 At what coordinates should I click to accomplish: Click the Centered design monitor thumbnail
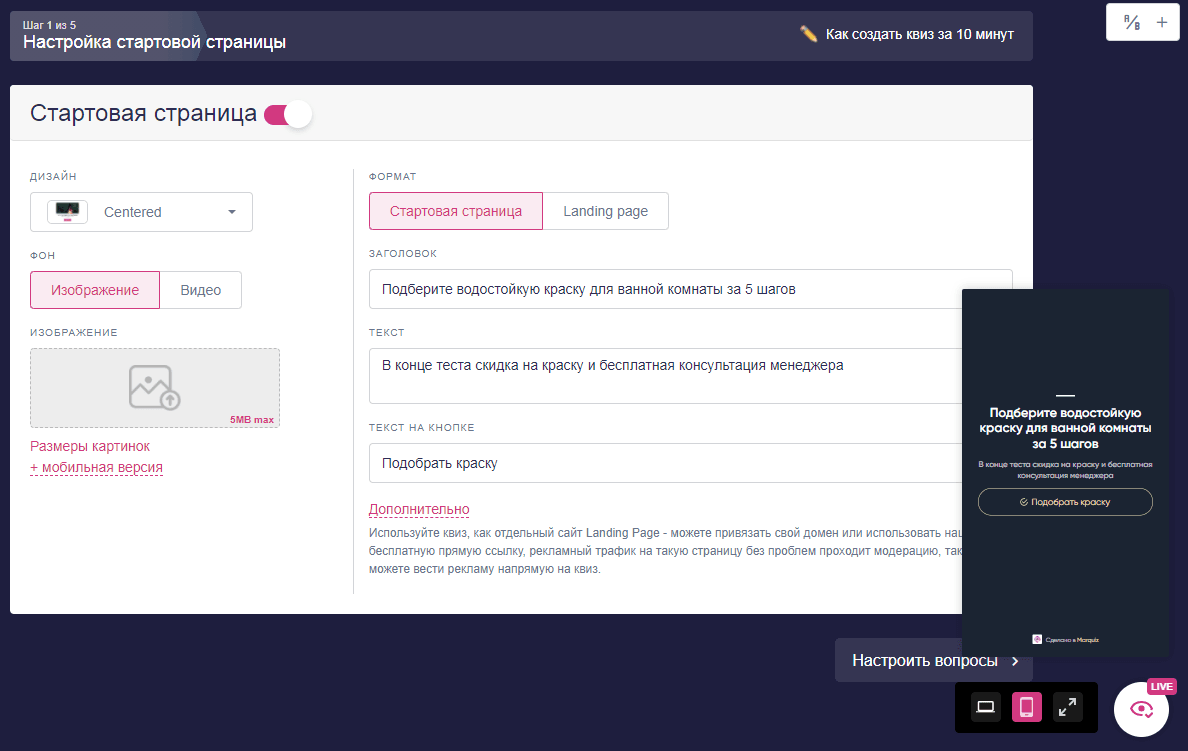(67, 211)
